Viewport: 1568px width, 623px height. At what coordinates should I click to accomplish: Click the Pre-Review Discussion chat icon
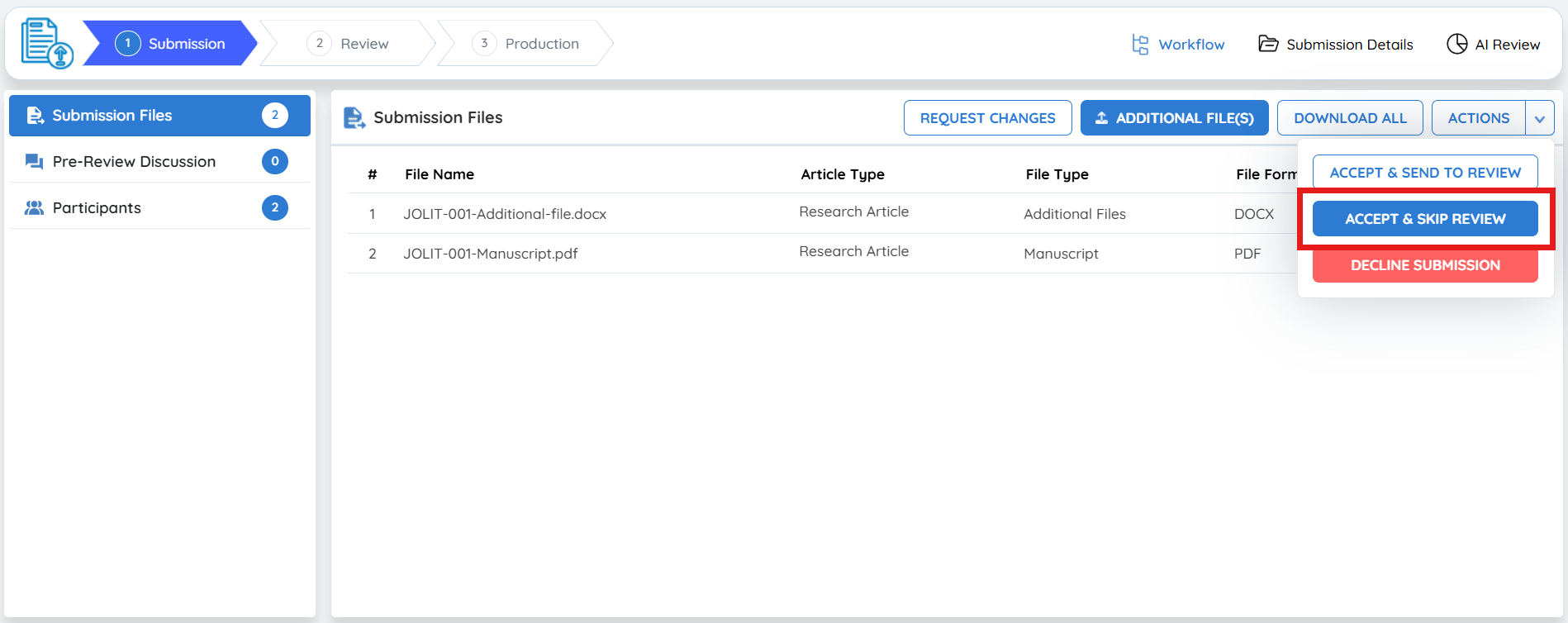[x=34, y=162]
